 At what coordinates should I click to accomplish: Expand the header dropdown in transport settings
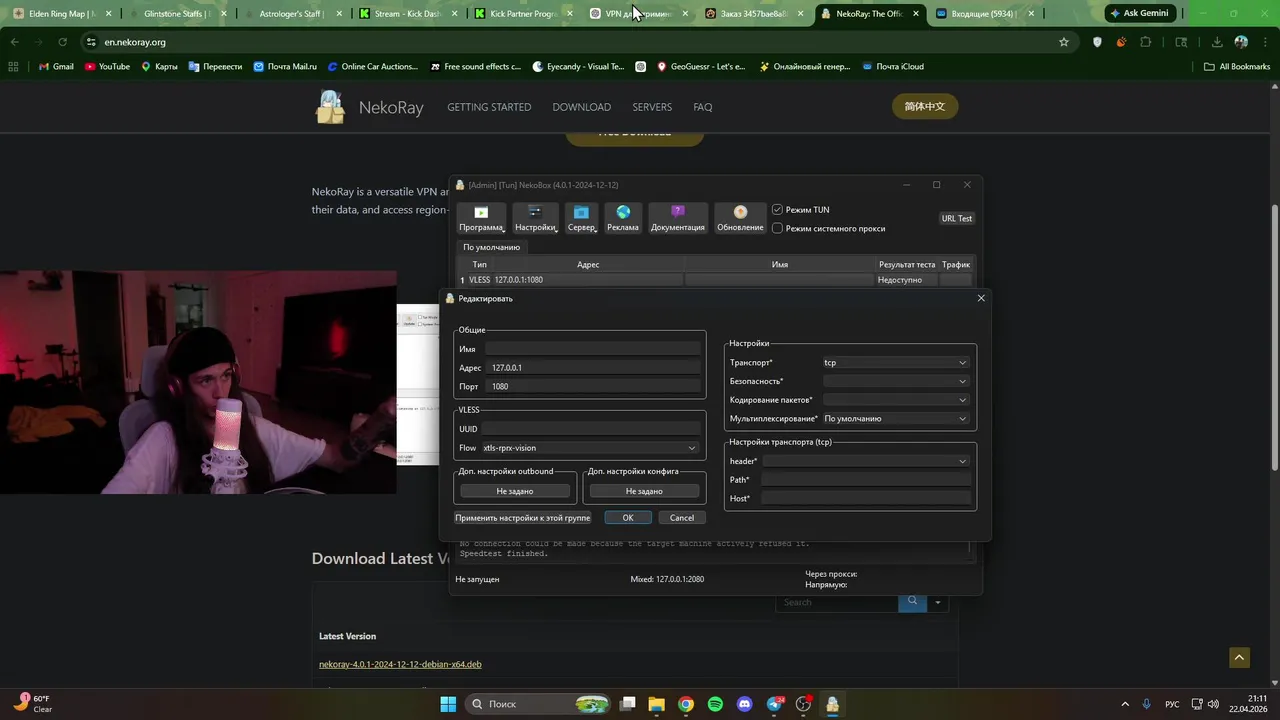pos(866,461)
